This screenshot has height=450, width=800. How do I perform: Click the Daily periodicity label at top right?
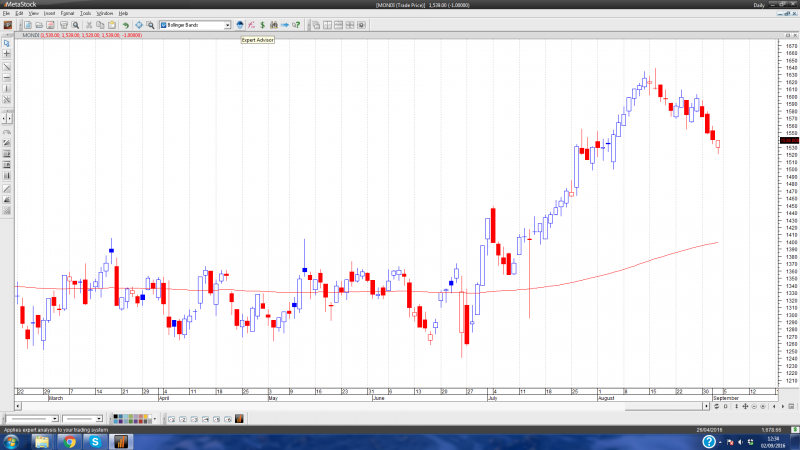pos(786,5)
